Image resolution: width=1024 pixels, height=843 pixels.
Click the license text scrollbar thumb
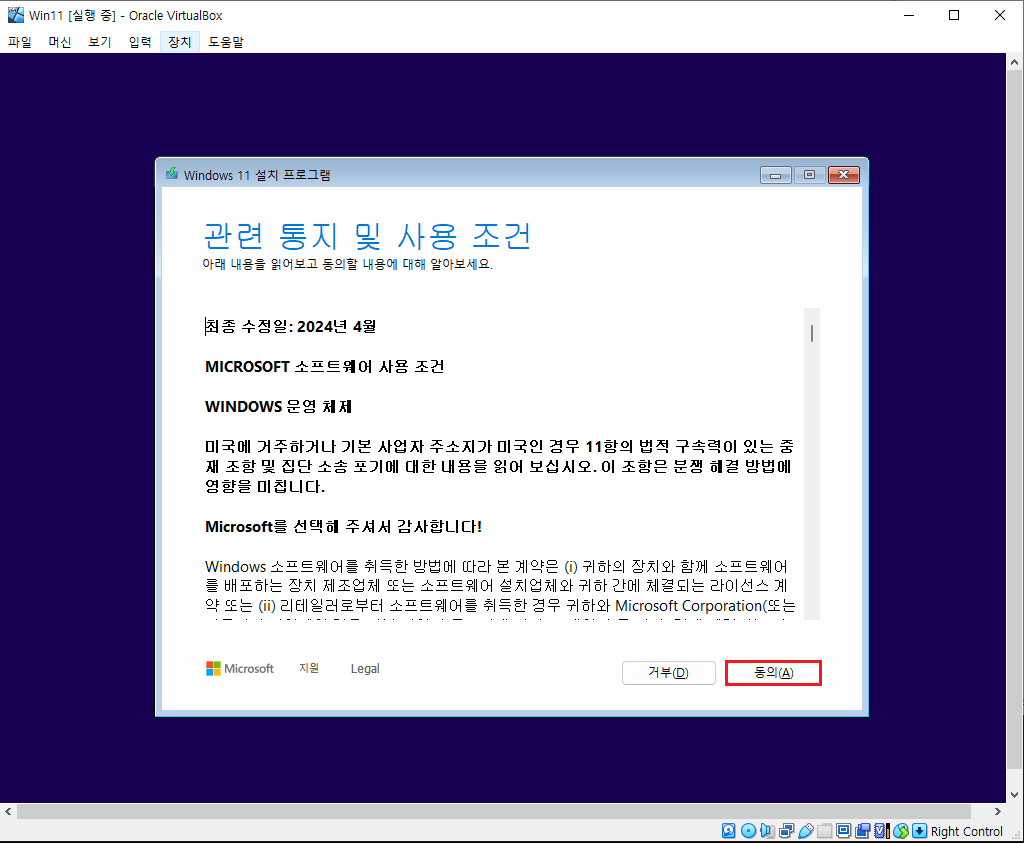click(812, 334)
